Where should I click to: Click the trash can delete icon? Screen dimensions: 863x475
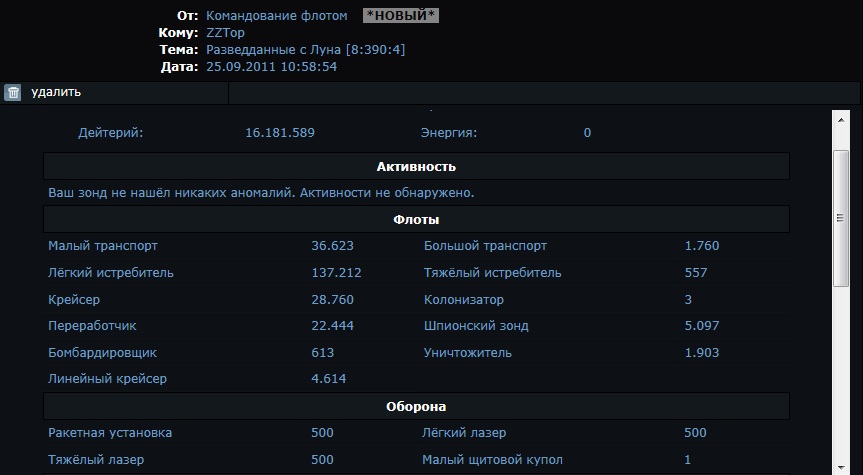[13, 93]
